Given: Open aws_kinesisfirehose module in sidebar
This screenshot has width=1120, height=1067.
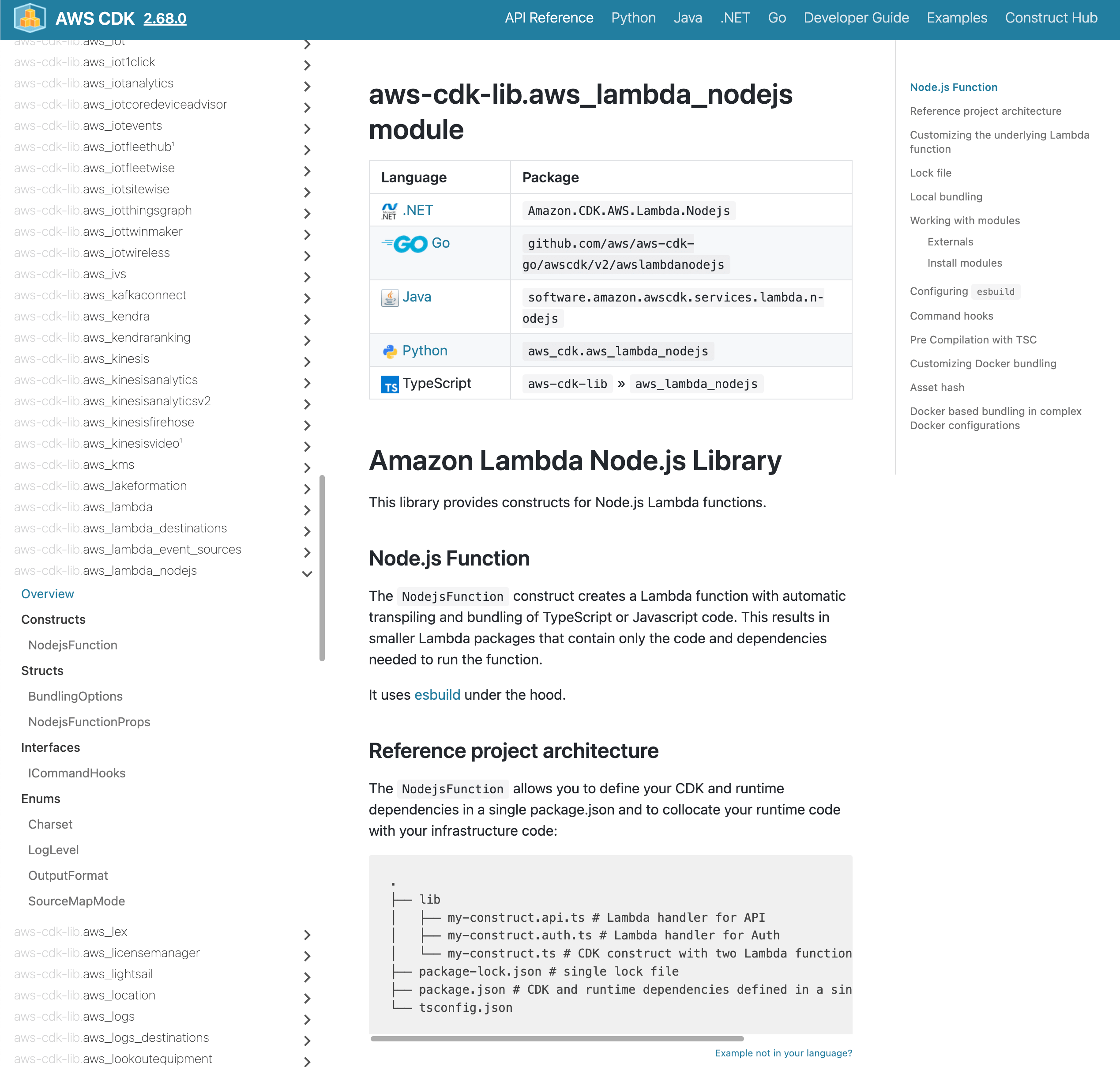Looking at the screenshot, I should (104, 422).
